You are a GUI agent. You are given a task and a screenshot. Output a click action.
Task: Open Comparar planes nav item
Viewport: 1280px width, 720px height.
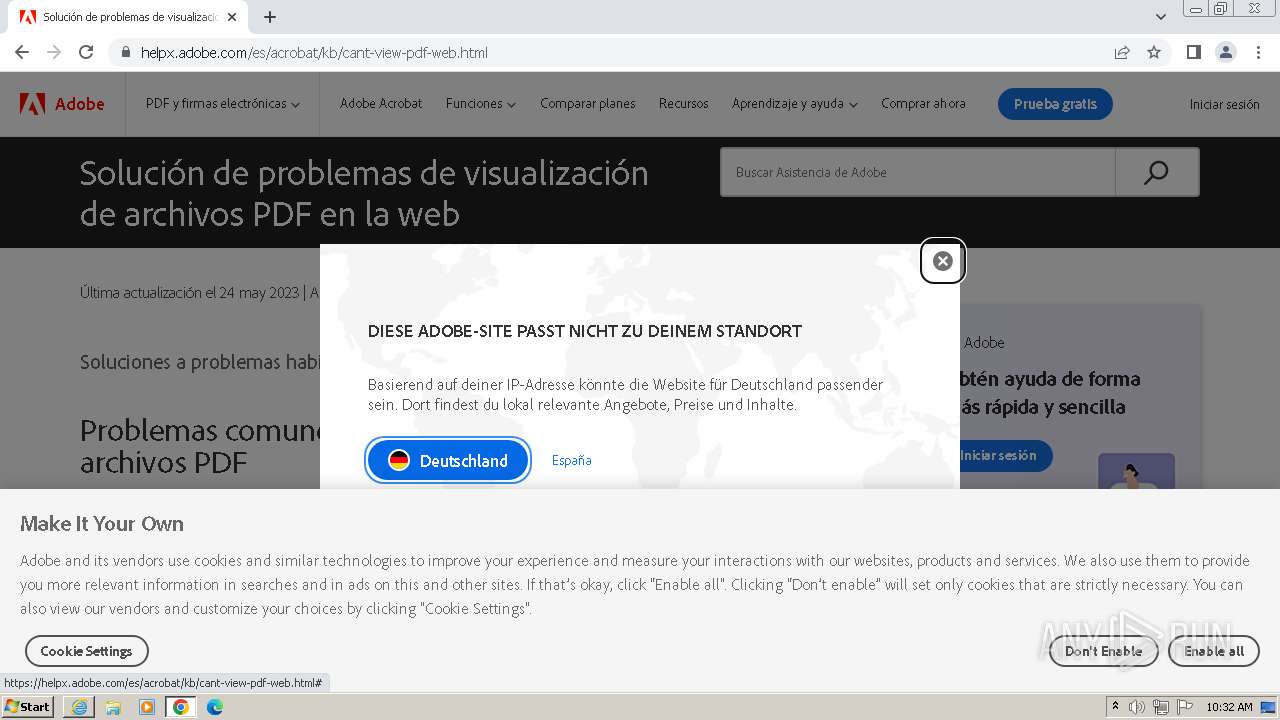pyautogui.click(x=588, y=104)
